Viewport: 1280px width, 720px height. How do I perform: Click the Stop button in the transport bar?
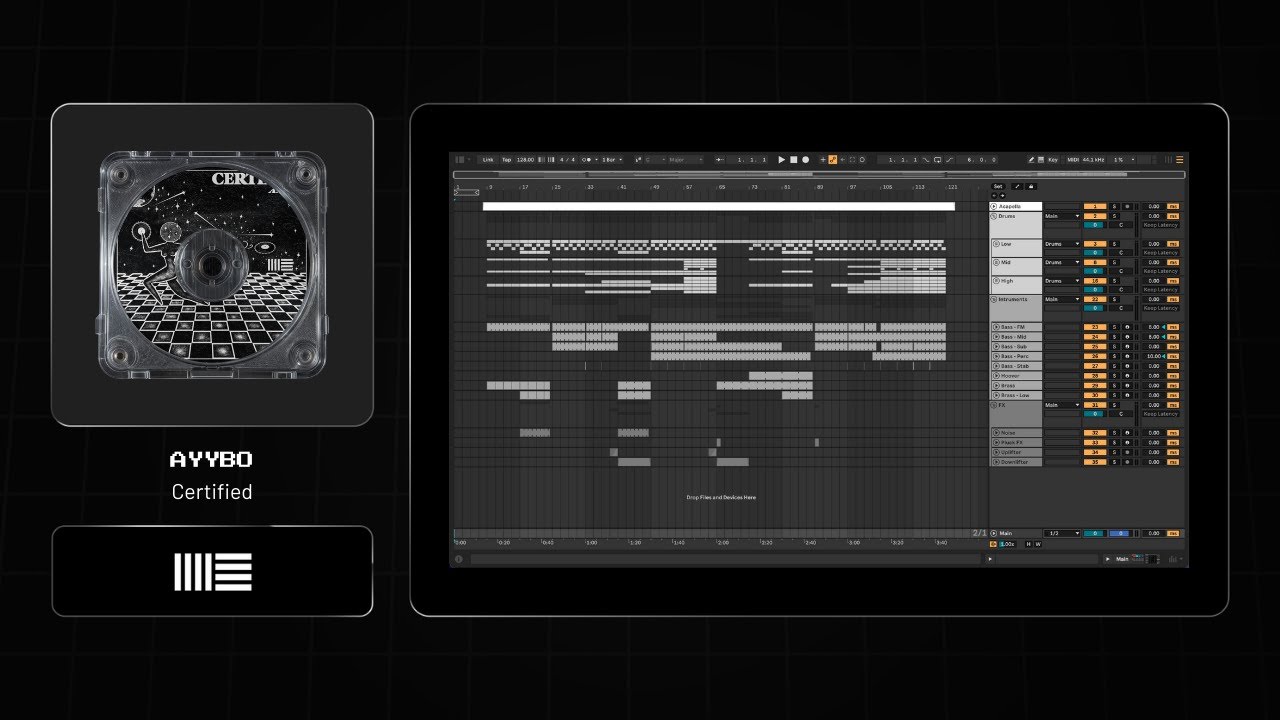[x=793, y=160]
